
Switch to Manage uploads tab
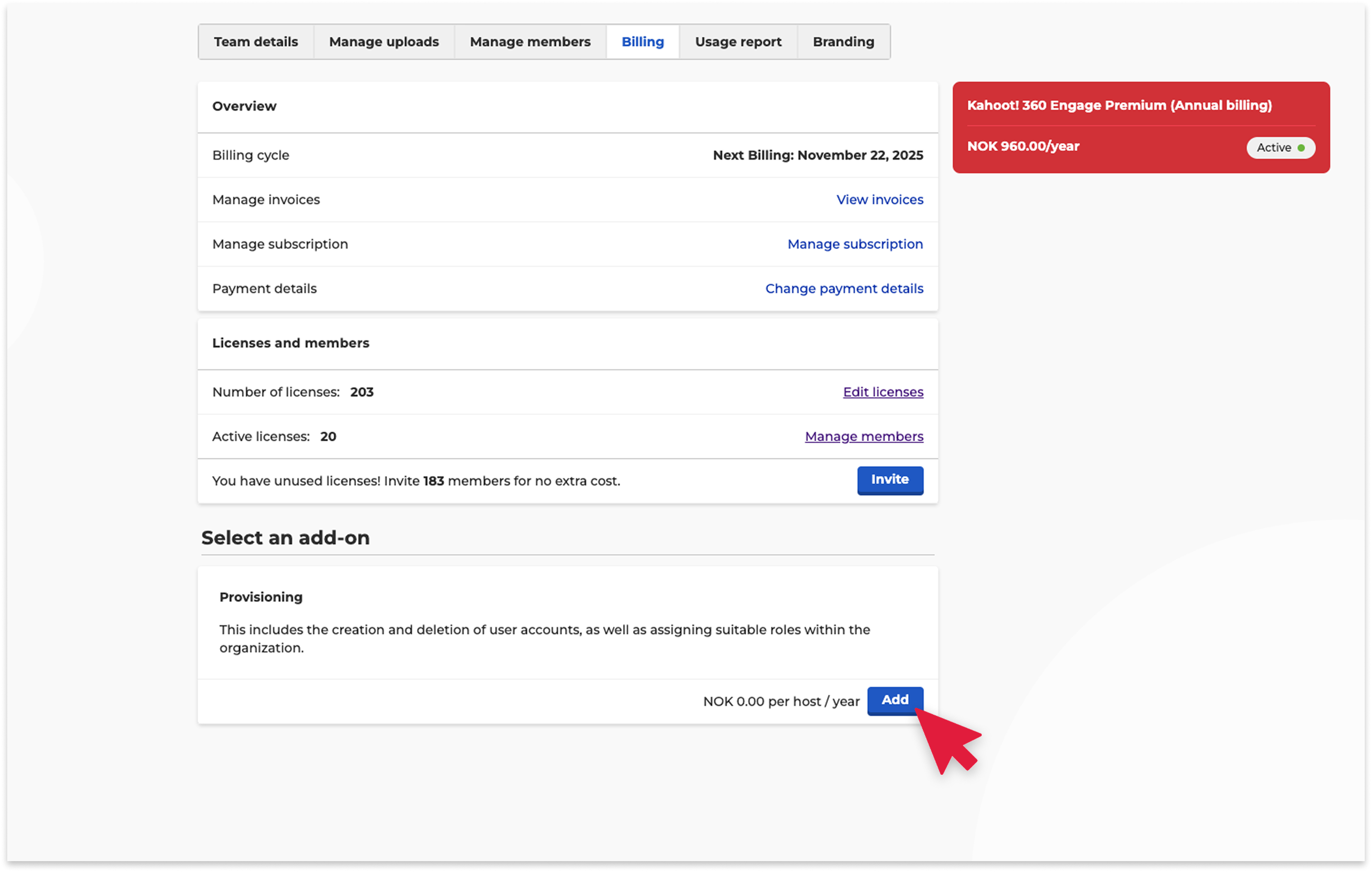[384, 42]
